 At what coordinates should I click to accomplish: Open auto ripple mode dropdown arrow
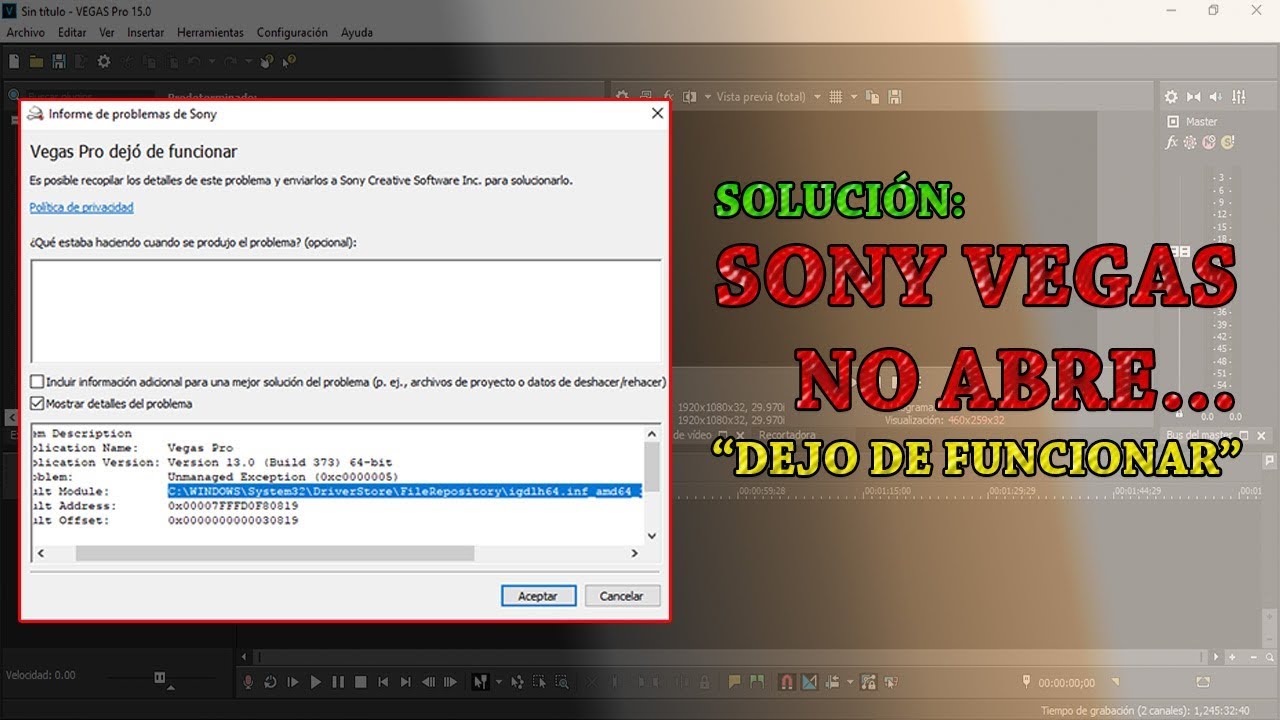[850, 682]
